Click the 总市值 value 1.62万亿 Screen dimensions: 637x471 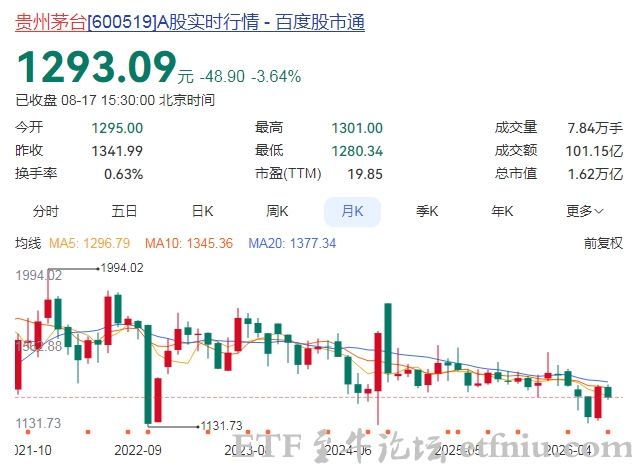click(595, 174)
